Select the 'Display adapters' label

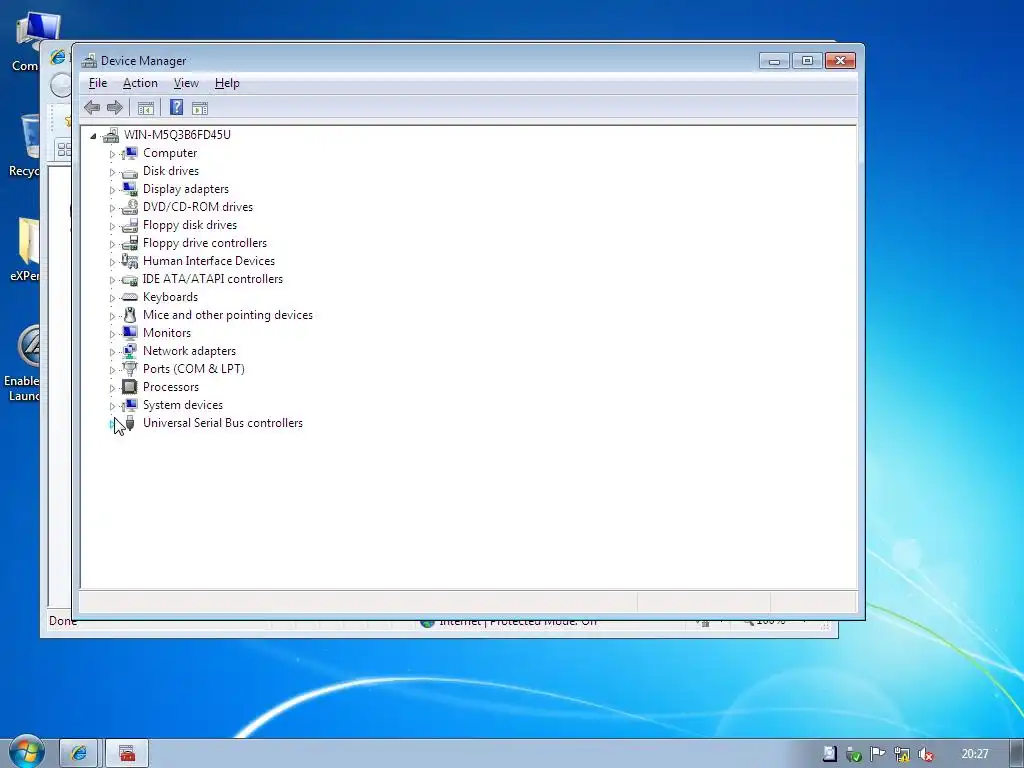185,189
